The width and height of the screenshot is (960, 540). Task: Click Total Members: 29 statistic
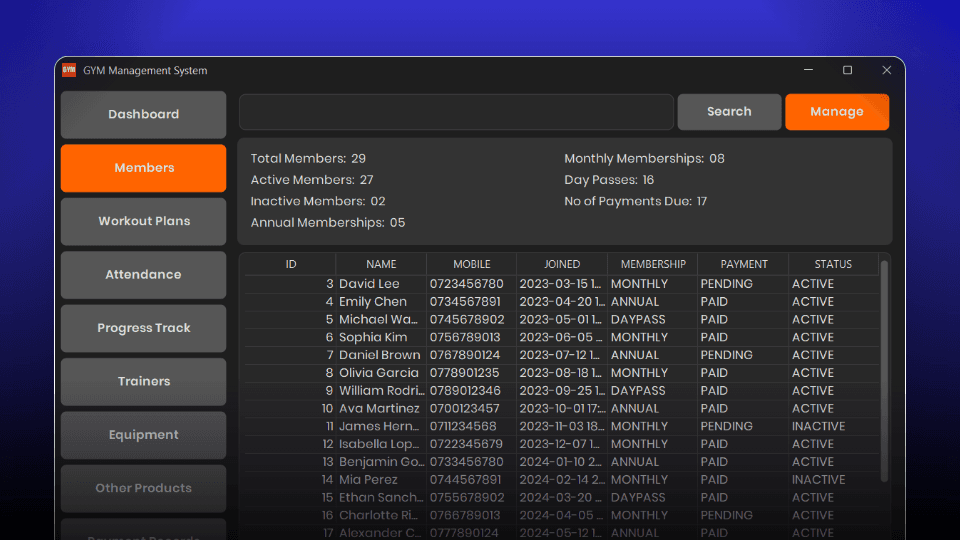point(308,159)
